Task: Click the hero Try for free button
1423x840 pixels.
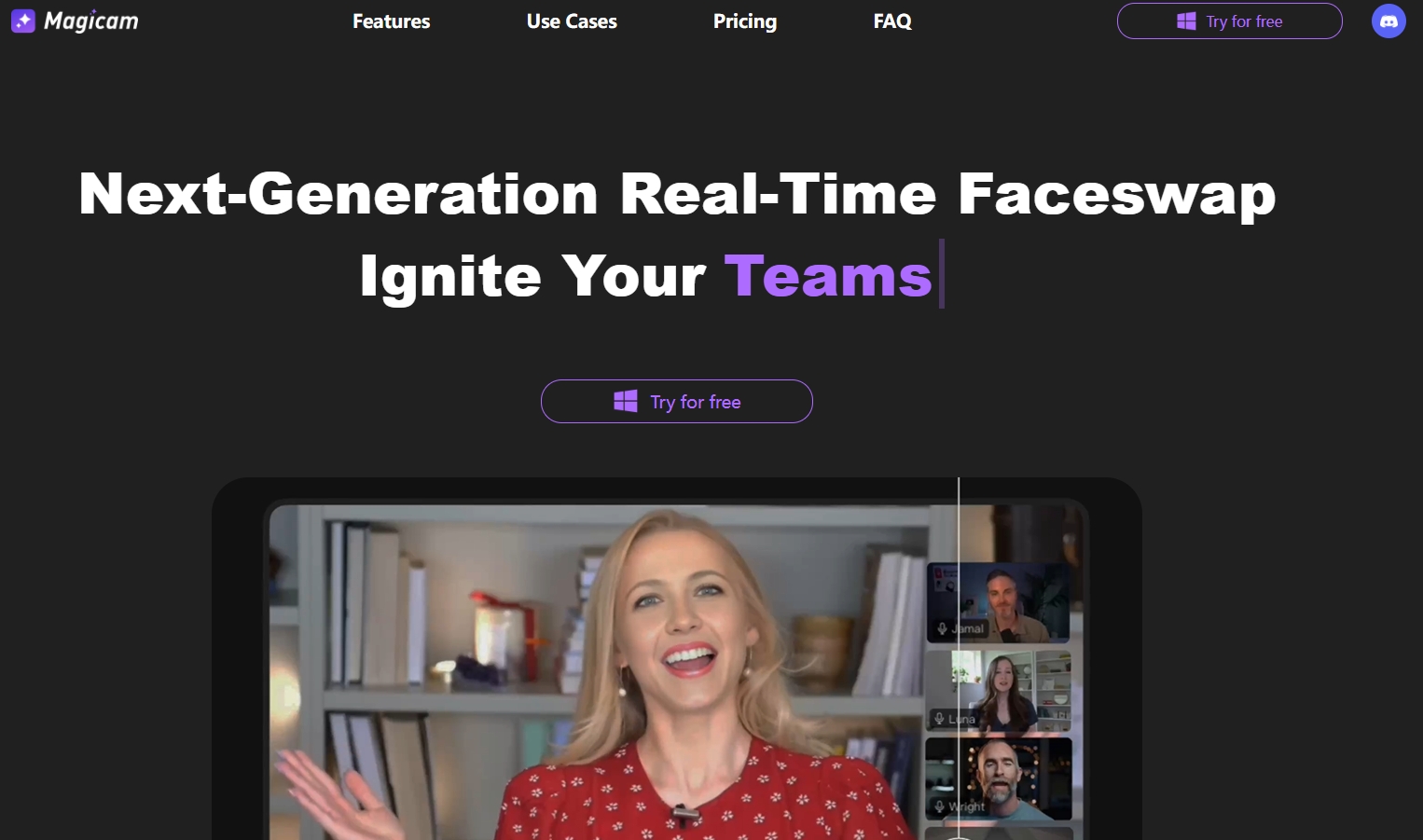Action: pyautogui.click(x=676, y=401)
